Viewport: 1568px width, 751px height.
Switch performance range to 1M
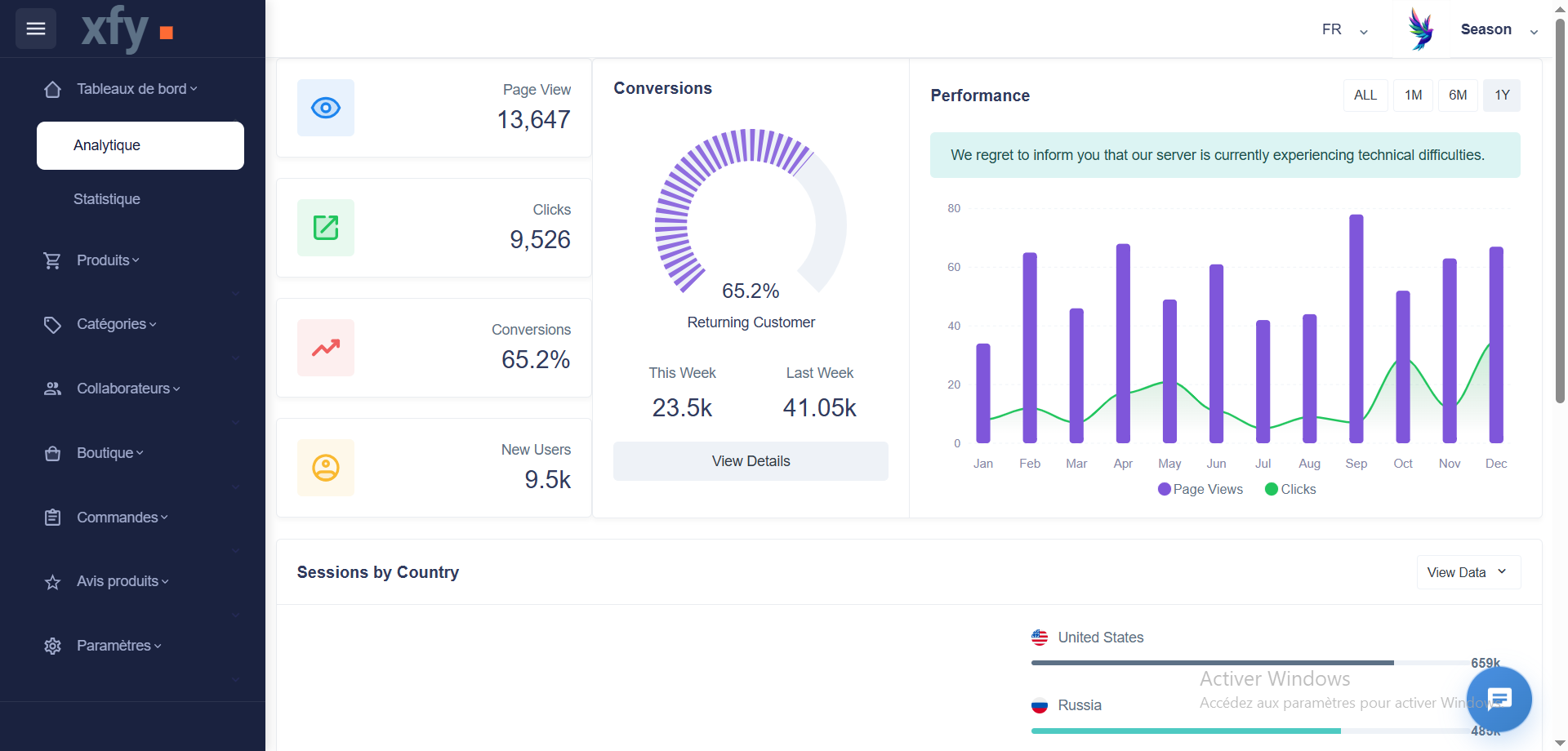click(x=1413, y=96)
